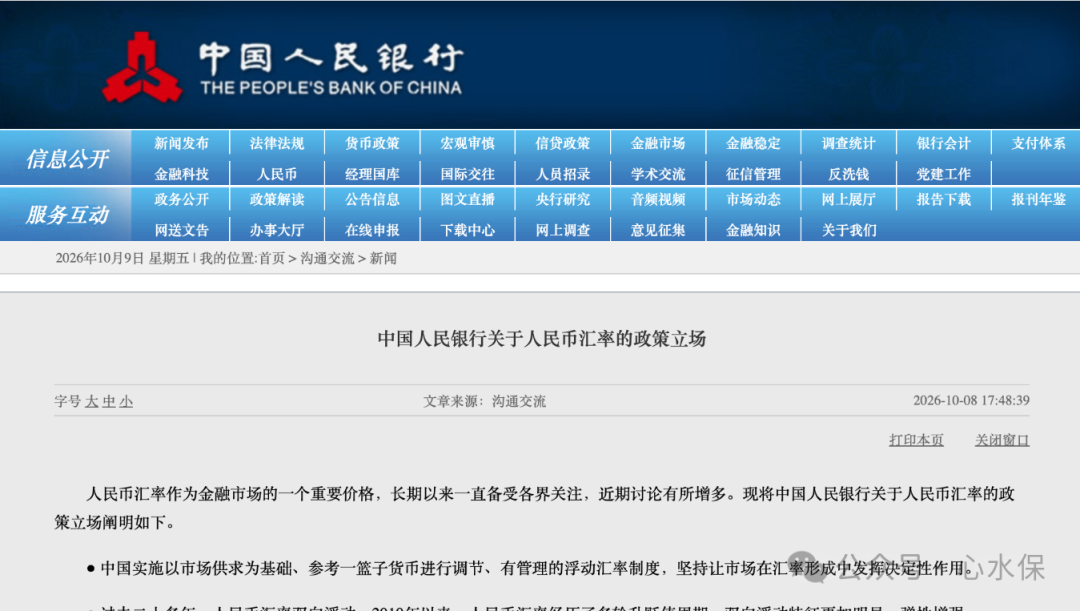Click the People's Bank of China red logo
Screen dimensions: 1080x611
point(143,68)
